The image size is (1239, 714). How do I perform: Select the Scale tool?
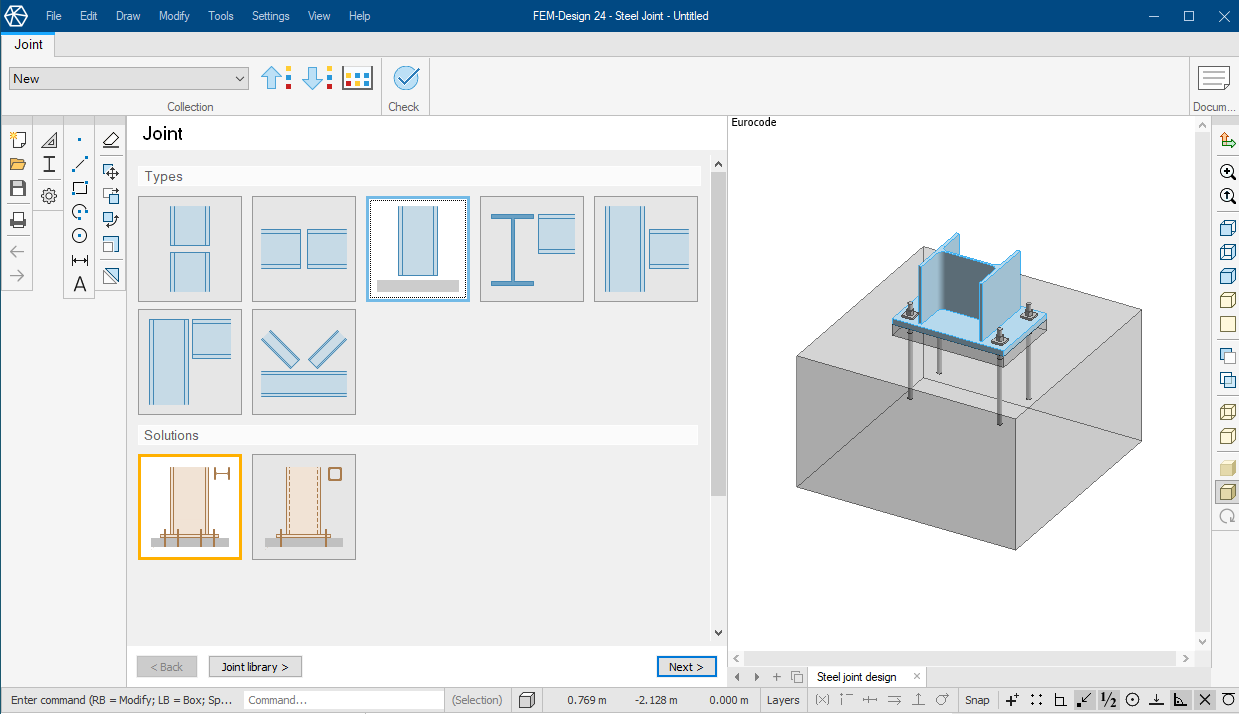(111, 244)
